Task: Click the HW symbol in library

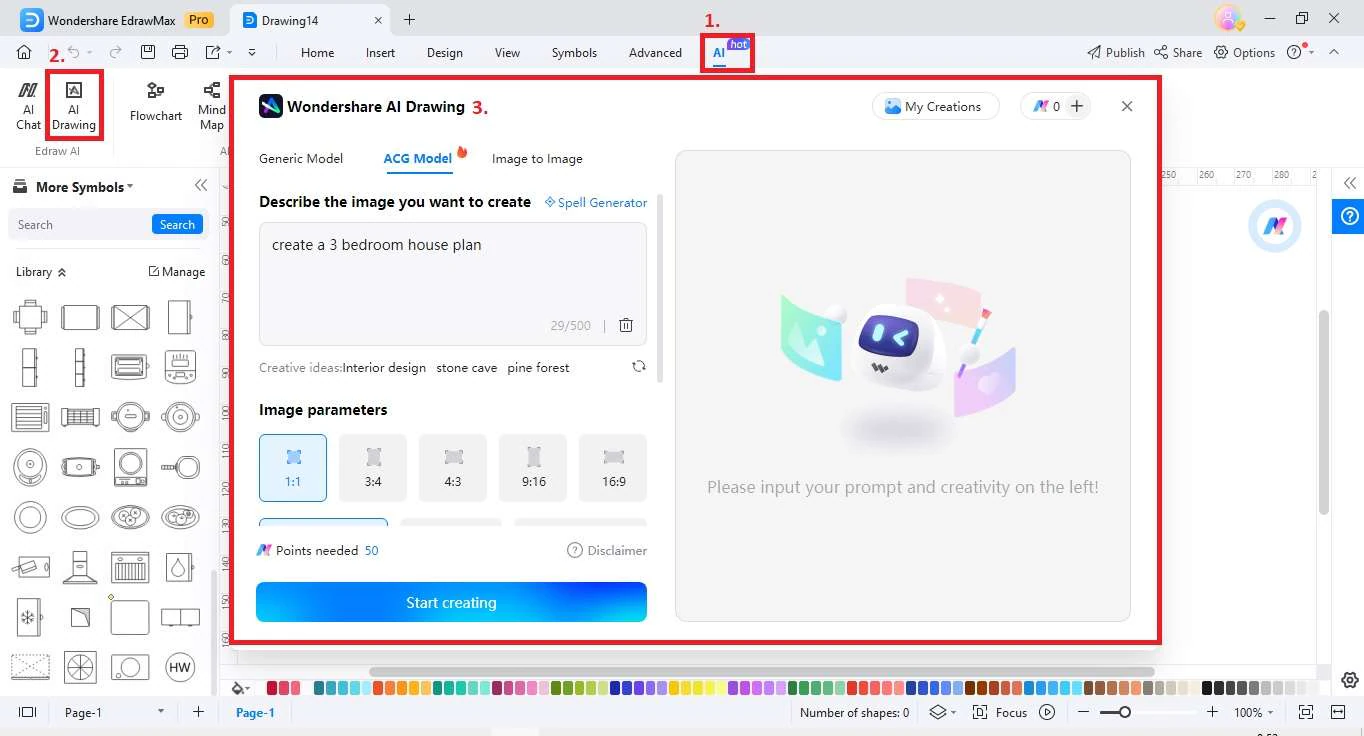Action: click(x=180, y=667)
